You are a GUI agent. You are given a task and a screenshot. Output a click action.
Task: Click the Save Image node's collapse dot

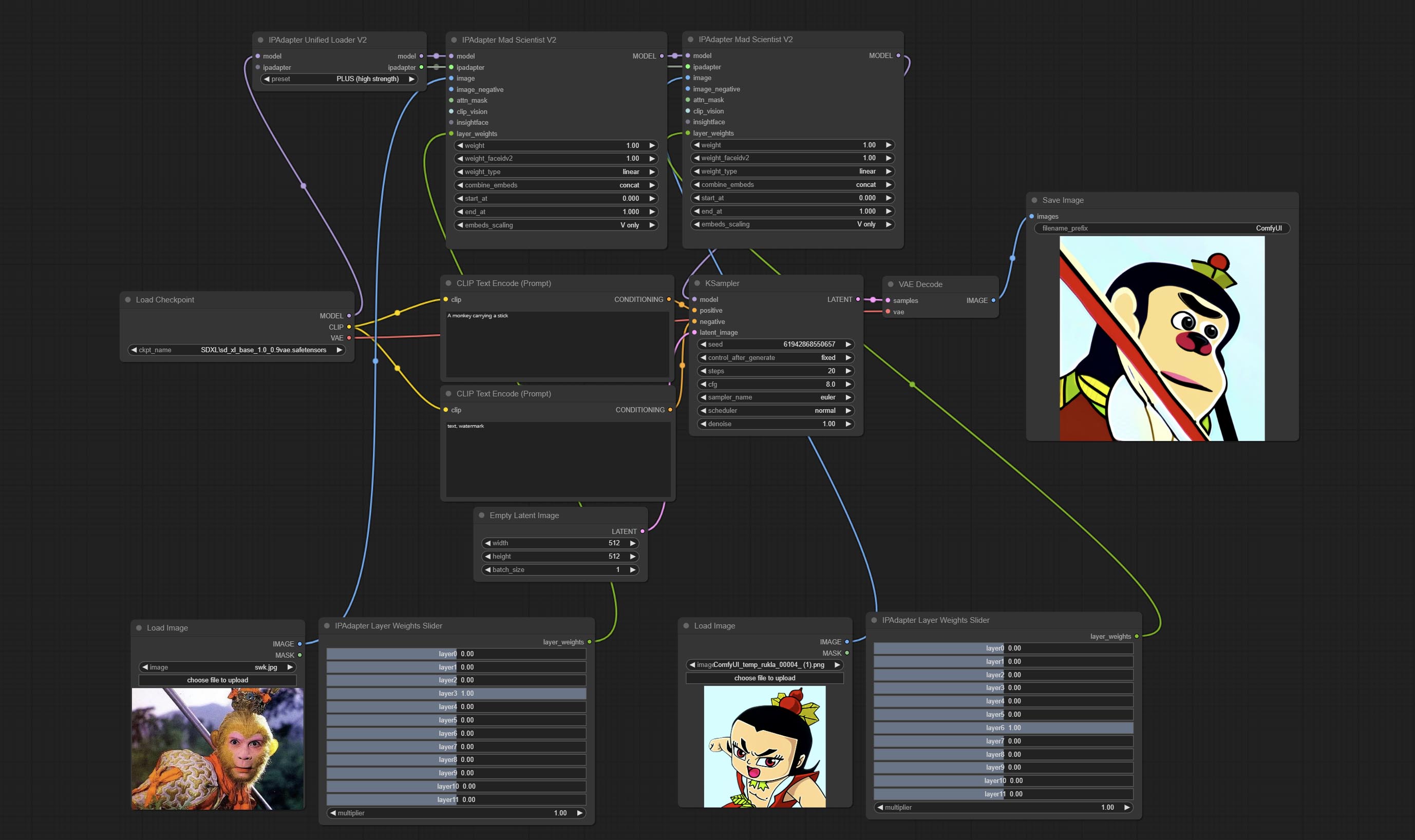1034,200
